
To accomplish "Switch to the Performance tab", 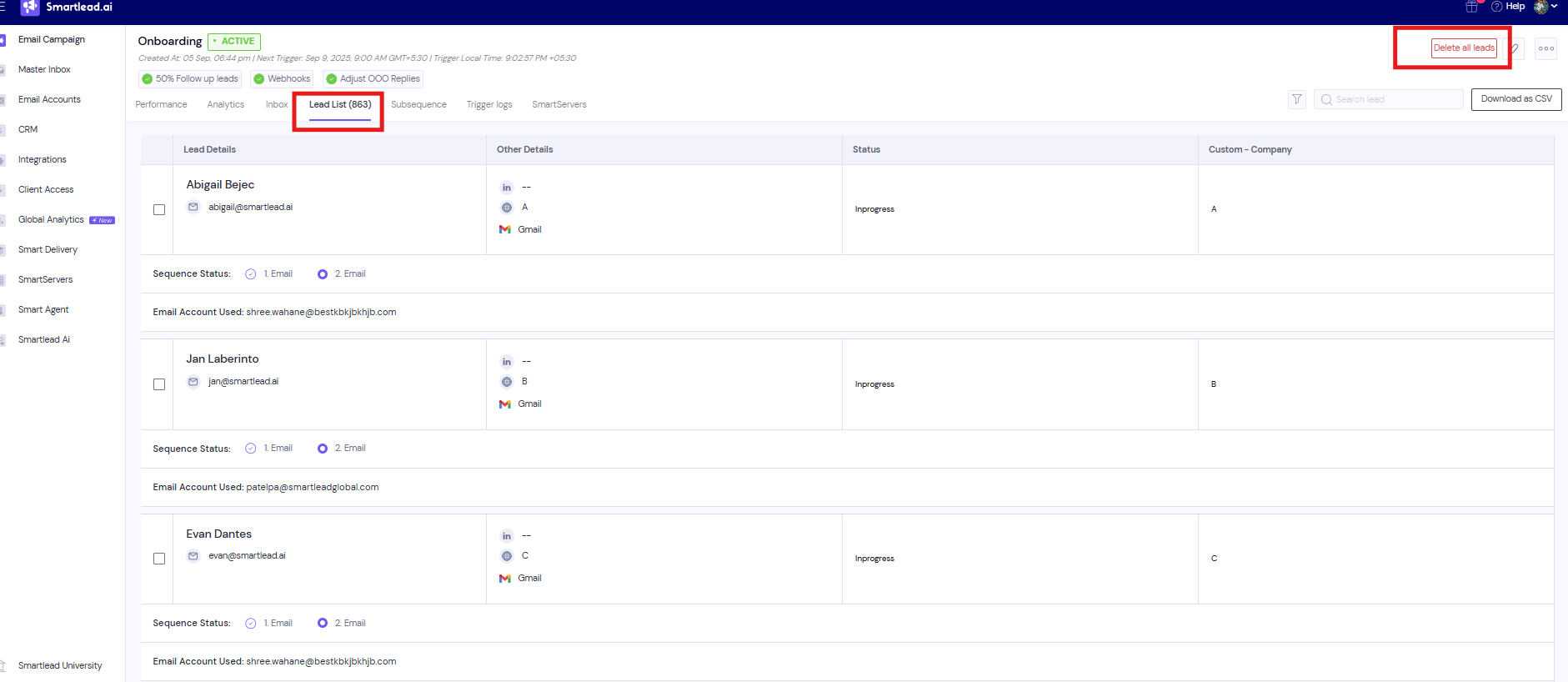I will [x=161, y=104].
